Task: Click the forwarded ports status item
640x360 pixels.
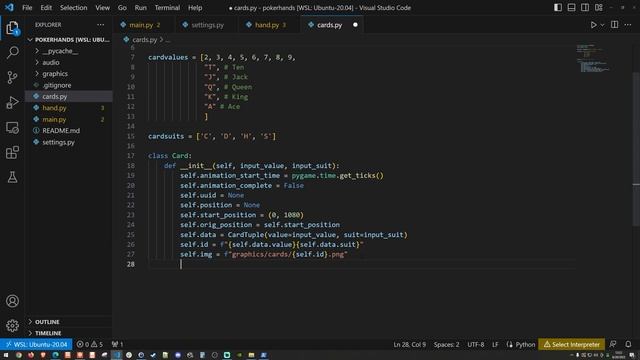Action: pyautogui.click(x=118, y=344)
